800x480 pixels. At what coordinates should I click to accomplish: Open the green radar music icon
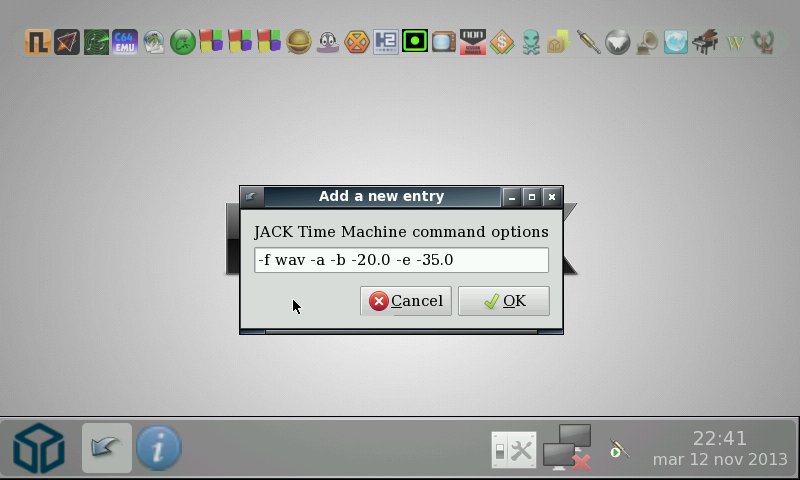click(96, 42)
